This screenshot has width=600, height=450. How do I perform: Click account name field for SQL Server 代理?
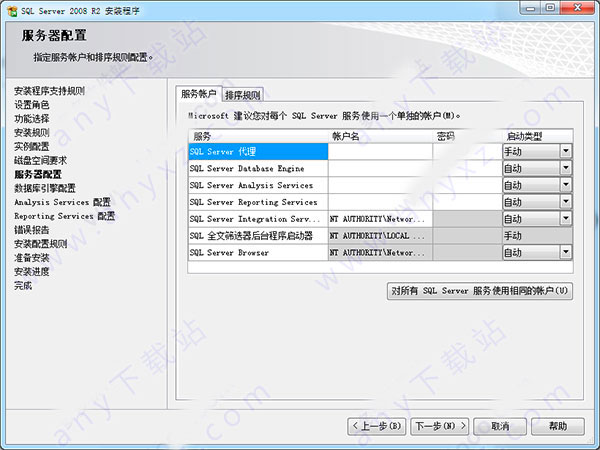click(x=380, y=152)
